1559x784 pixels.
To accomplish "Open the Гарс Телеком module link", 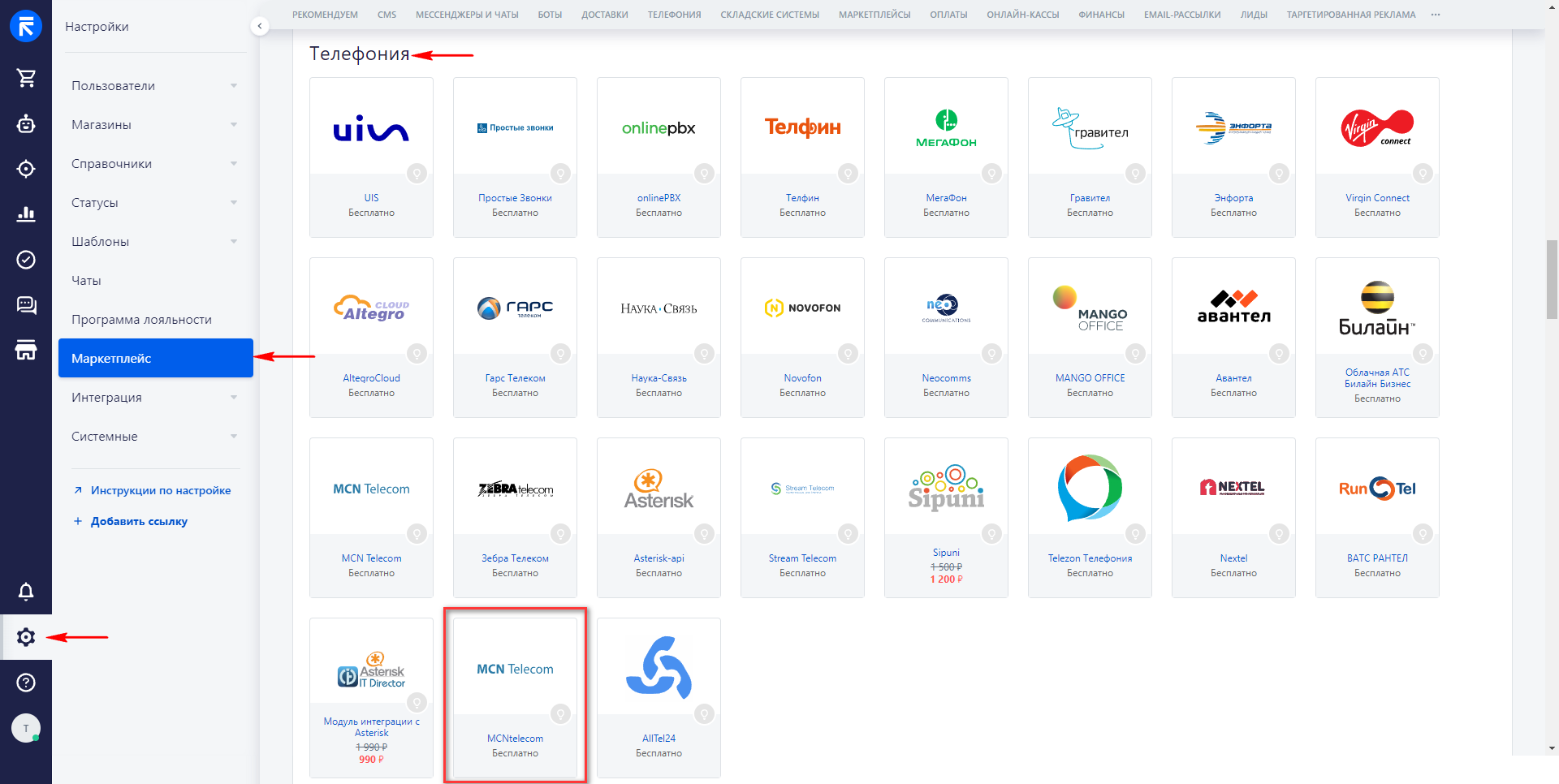I will pos(515,378).
